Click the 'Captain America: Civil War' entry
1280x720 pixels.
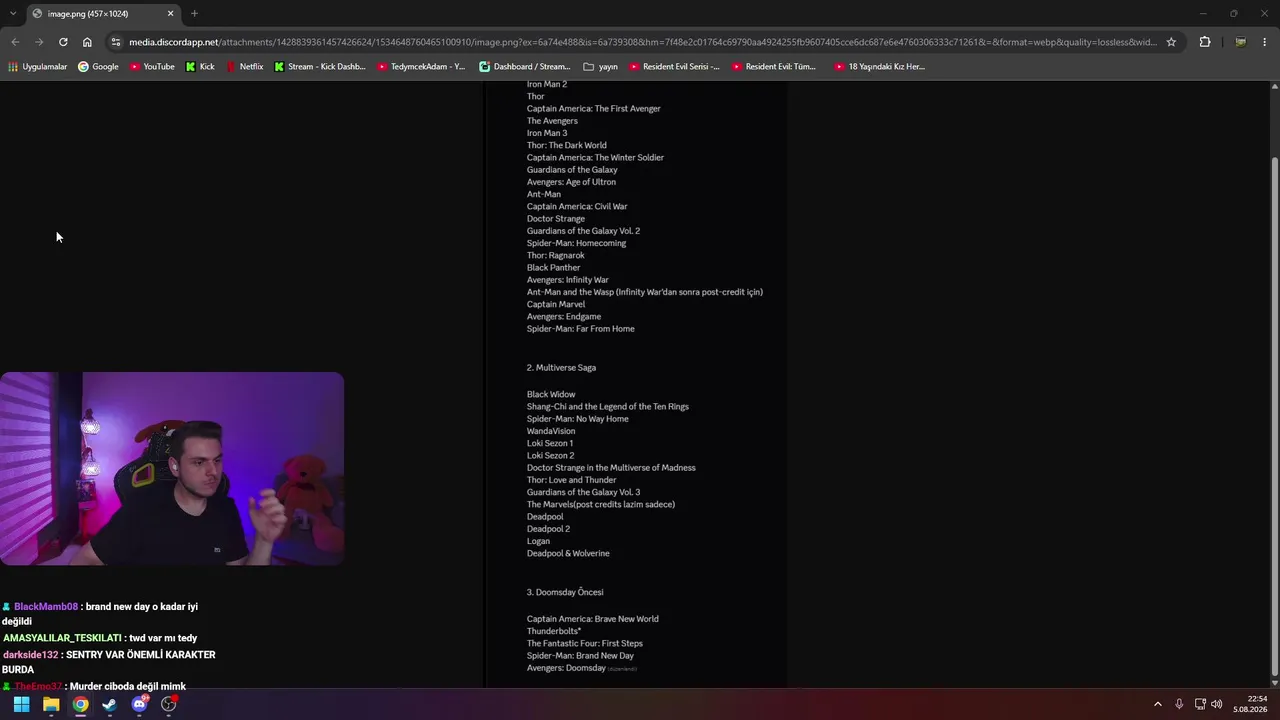[x=577, y=207]
